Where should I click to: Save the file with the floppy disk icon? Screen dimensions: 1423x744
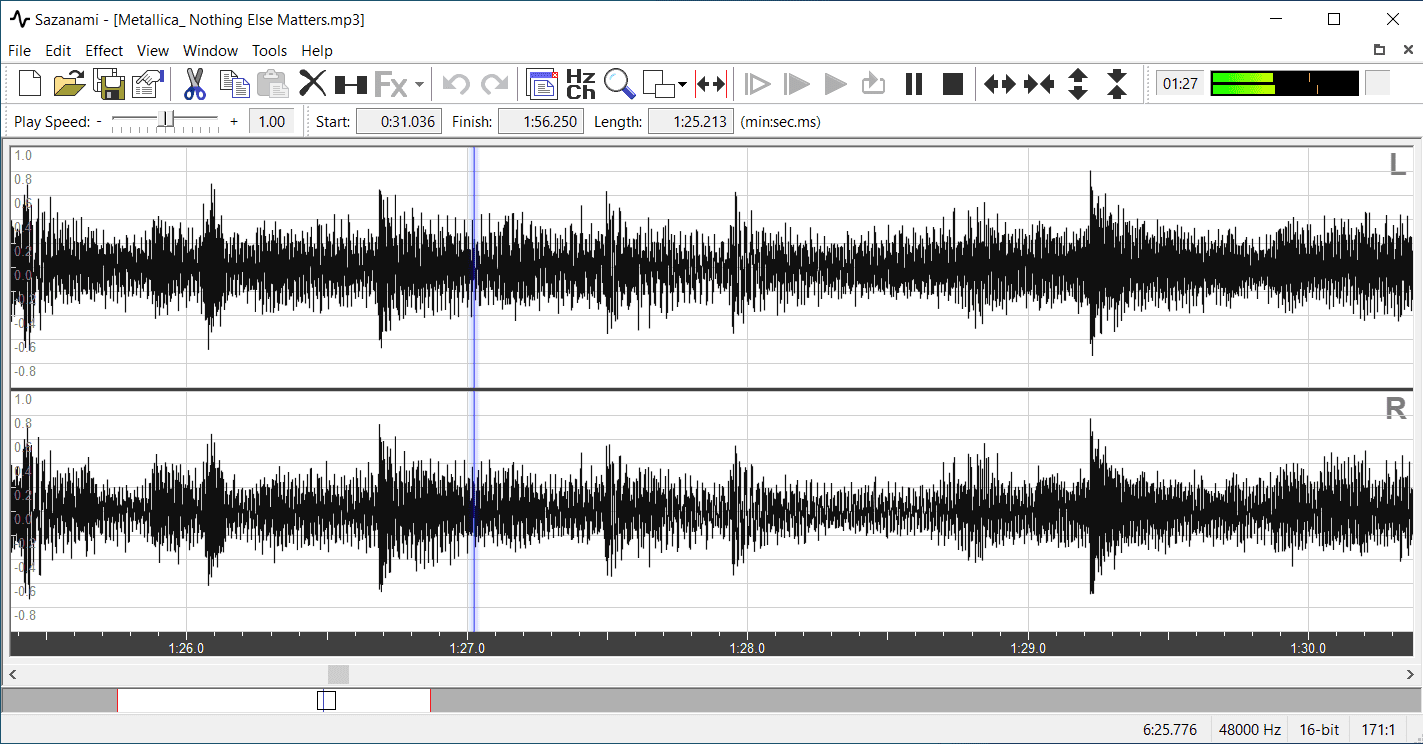click(x=109, y=83)
